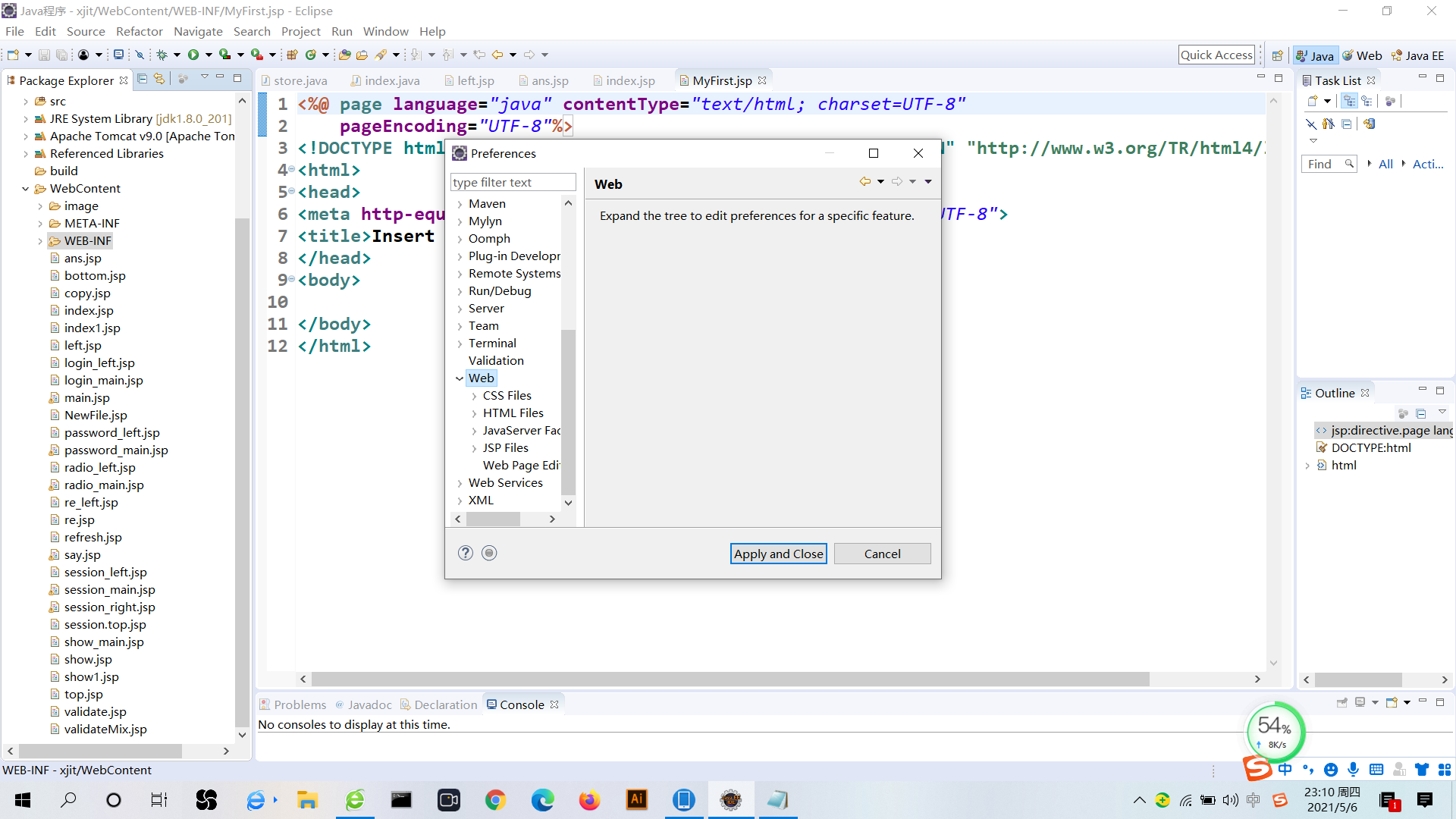Viewport: 1456px width, 819px height.
Task: Click the New Task icon in Task List
Action: [x=1313, y=101]
